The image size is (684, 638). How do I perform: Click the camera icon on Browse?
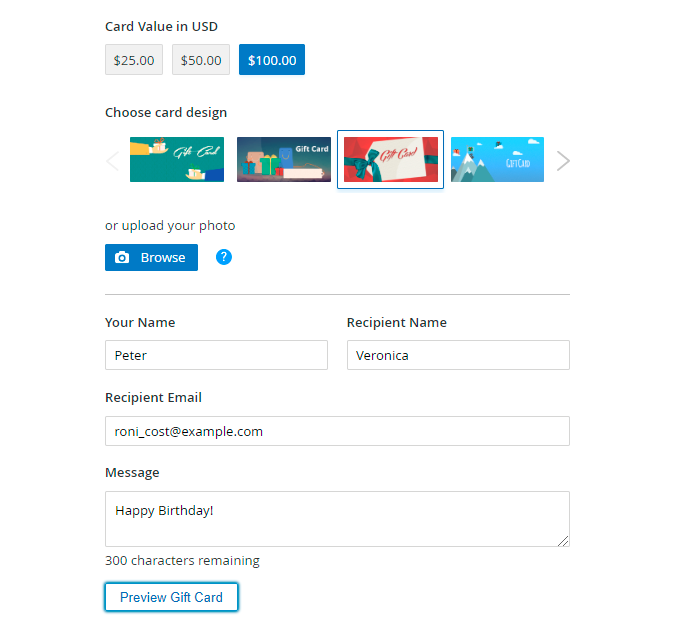click(122, 258)
